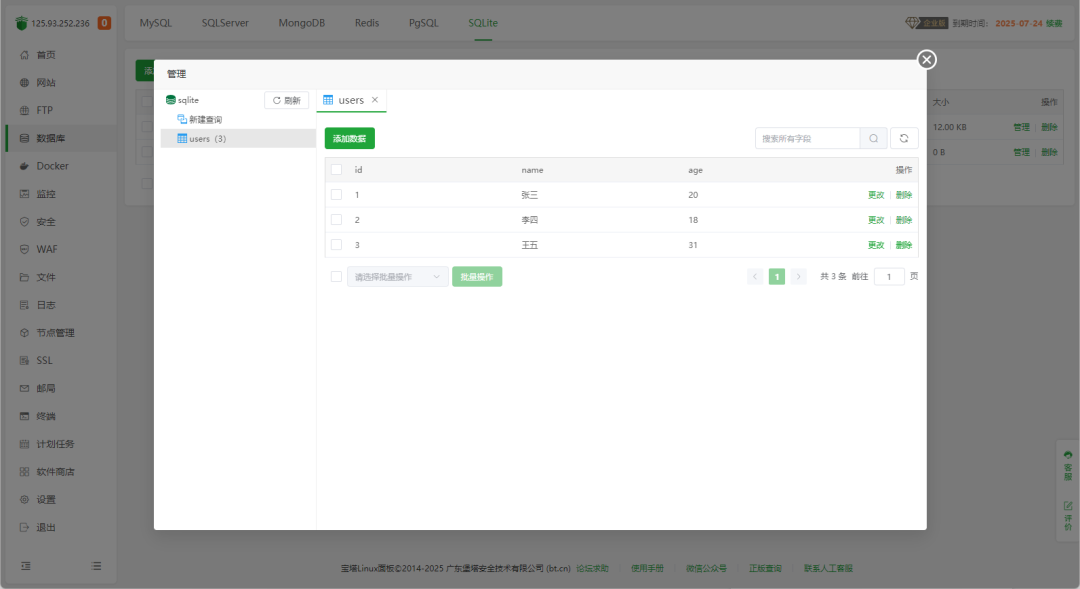Image resolution: width=1080 pixels, height=589 pixels.
Task: Click the WAF sidebar icon
Action: [24, 249]
